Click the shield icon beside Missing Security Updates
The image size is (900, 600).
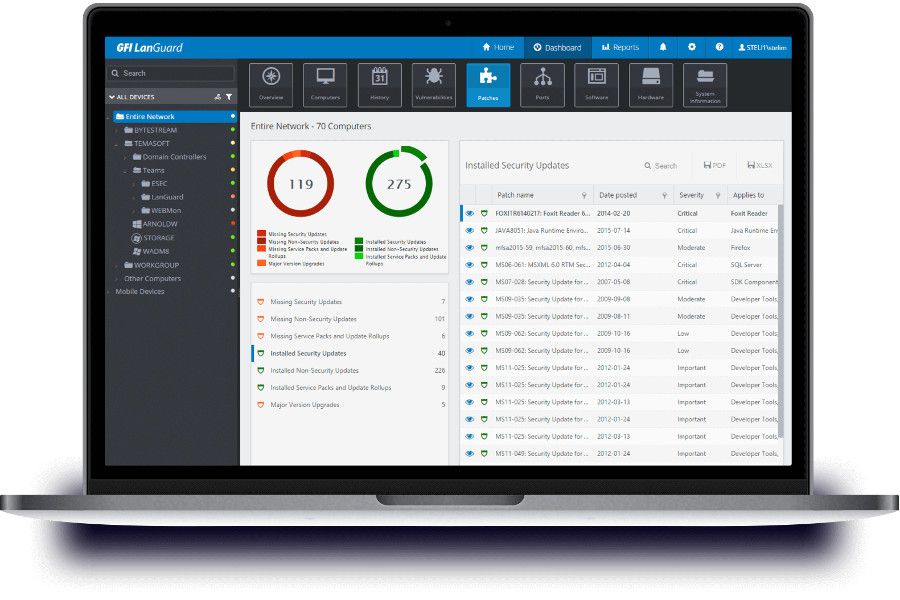[x=261, y=301]
